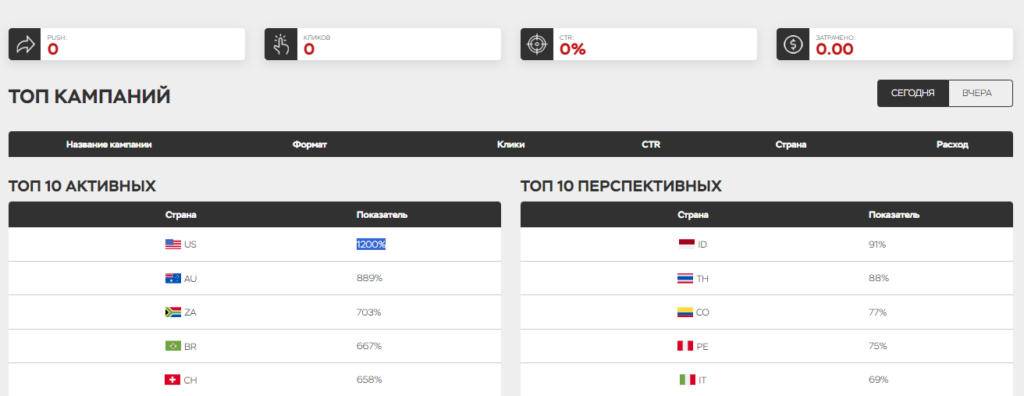Sort by CTR column header
This screenshot has width=1024, height=396.
tap(650, 144)
